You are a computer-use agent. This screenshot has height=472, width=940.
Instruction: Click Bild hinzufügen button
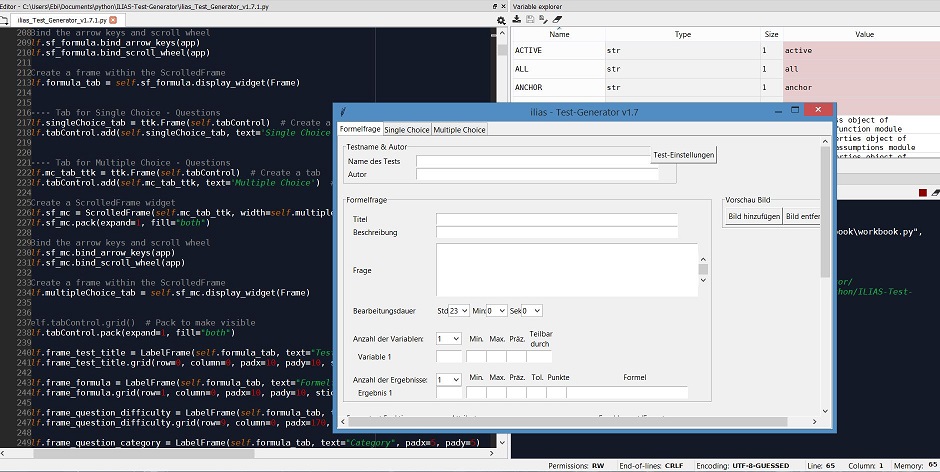coord(754,217)
